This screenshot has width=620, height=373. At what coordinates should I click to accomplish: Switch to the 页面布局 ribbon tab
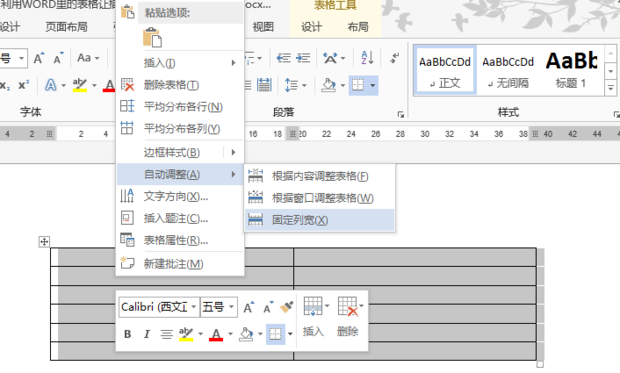pos(66,27)
